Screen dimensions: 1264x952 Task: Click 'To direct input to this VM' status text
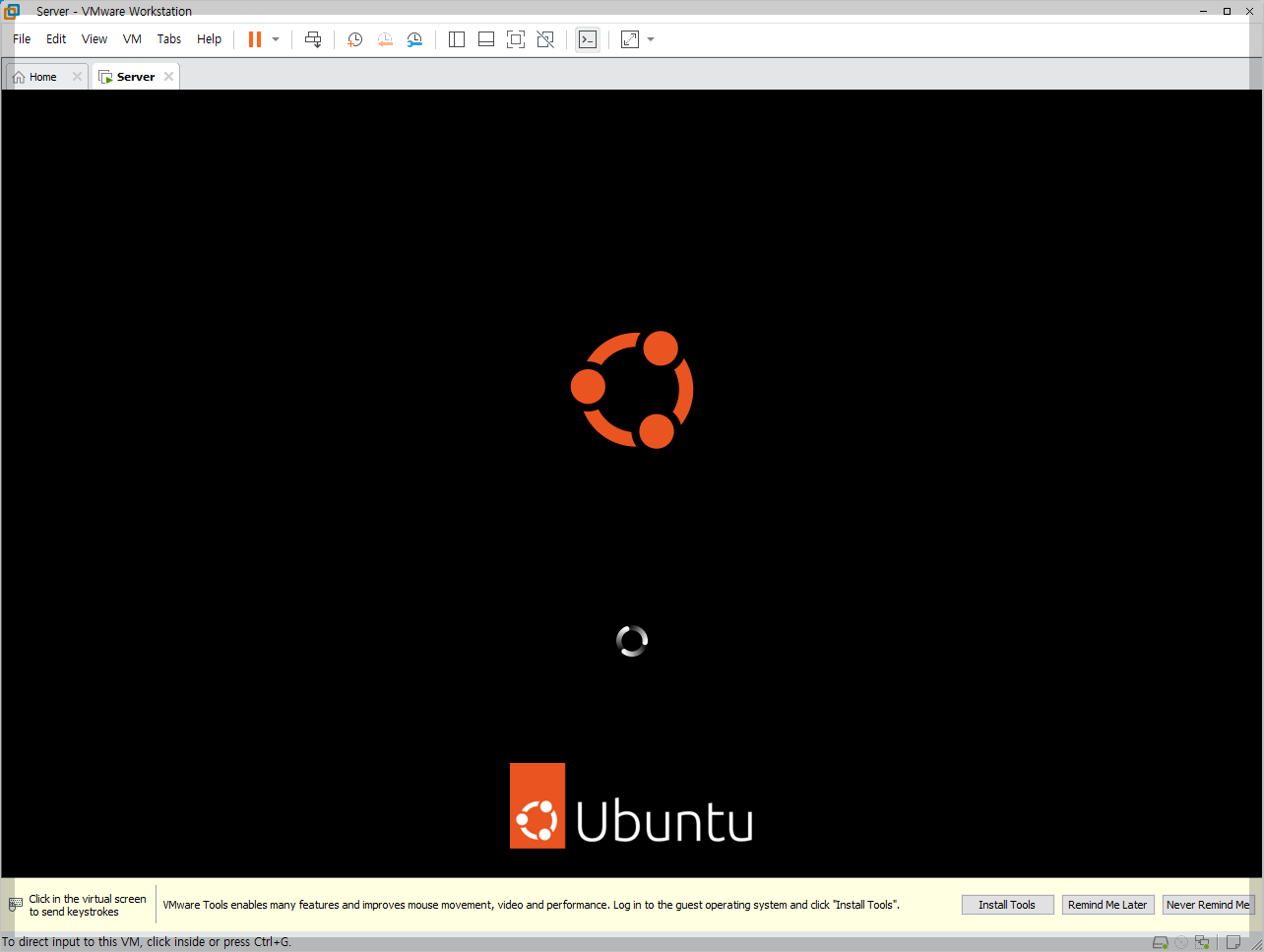(x=147, y=942)
